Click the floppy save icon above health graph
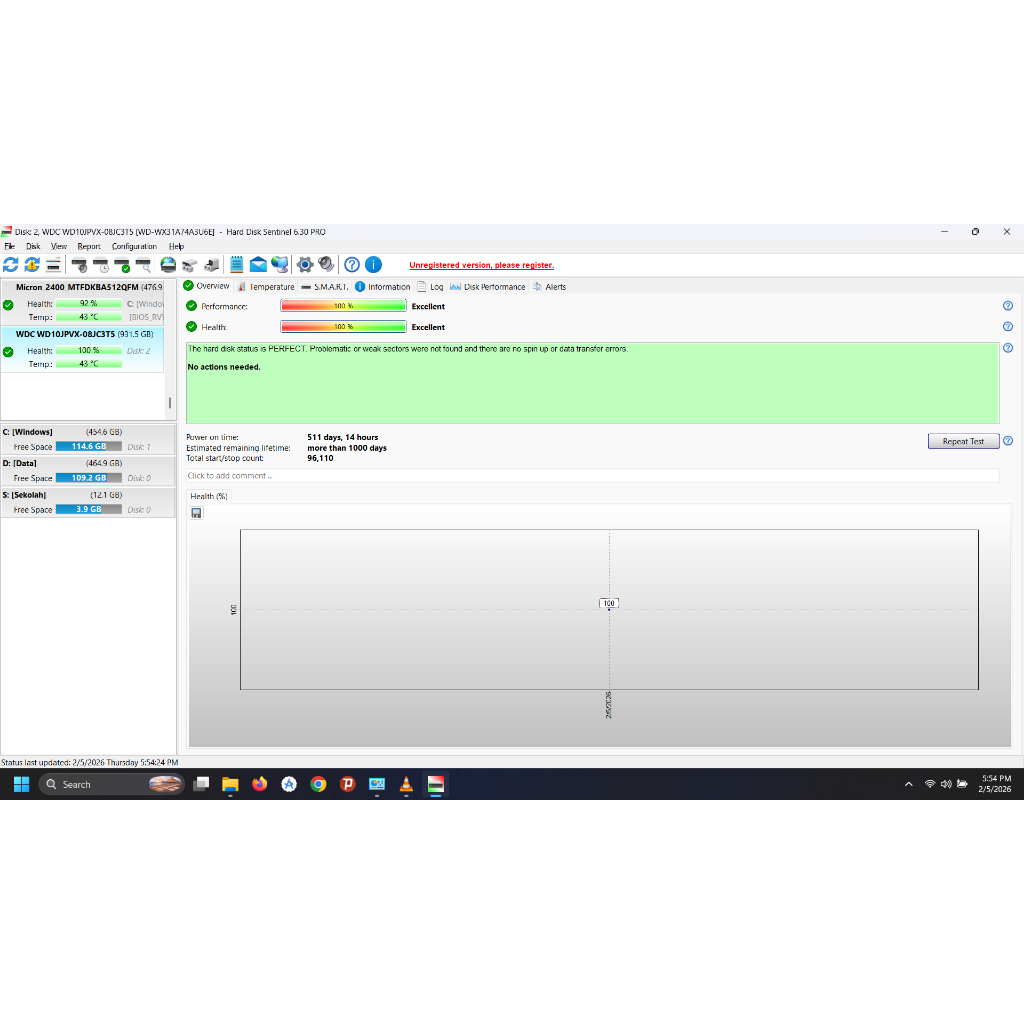1024x1024 pixels. [196, 513]
